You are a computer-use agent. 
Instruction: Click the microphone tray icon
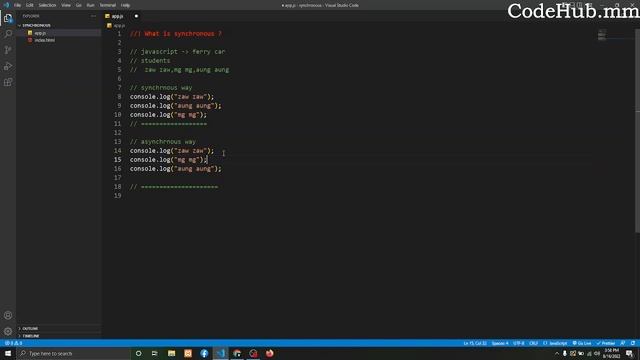[565, 353]
